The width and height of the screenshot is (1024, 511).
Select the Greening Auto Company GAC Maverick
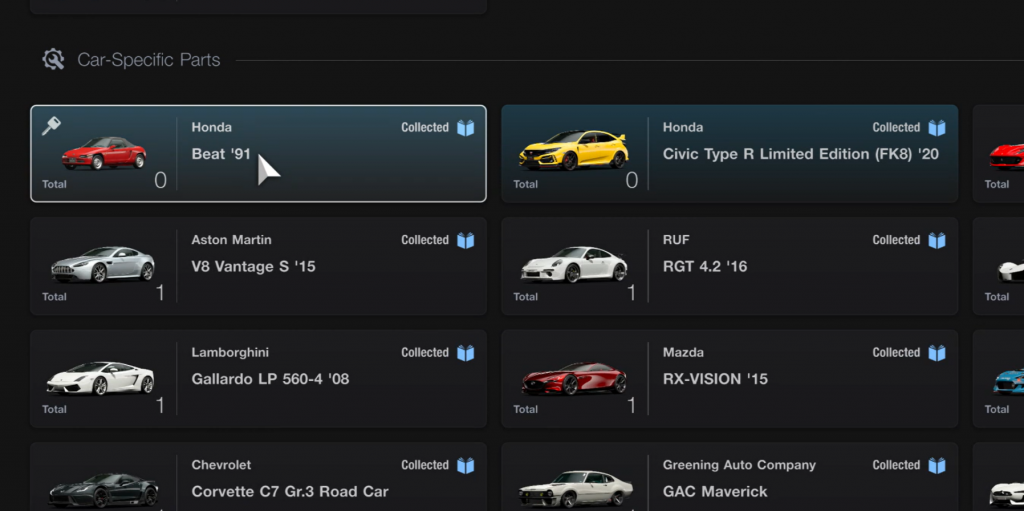(715, 491)
